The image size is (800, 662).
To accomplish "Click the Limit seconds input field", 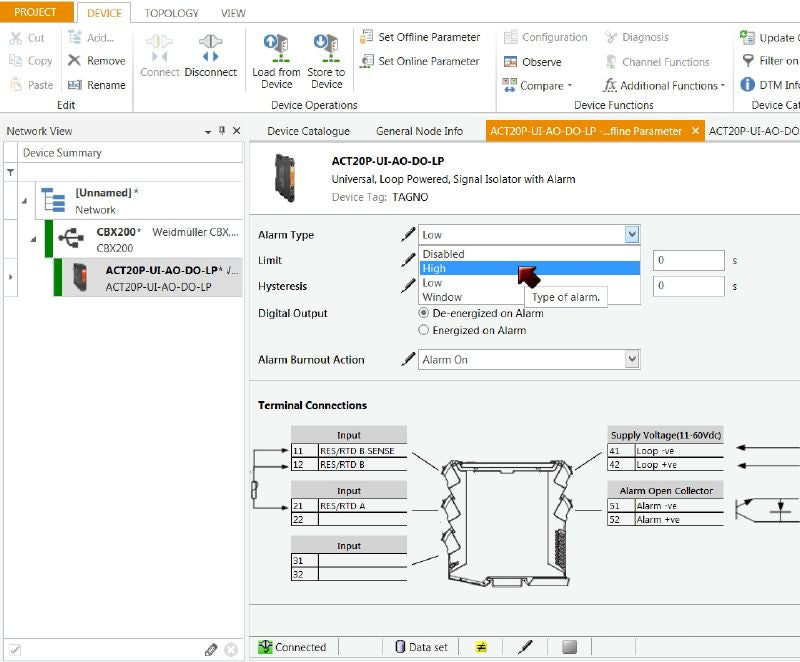I will click(x=689, y=260).
